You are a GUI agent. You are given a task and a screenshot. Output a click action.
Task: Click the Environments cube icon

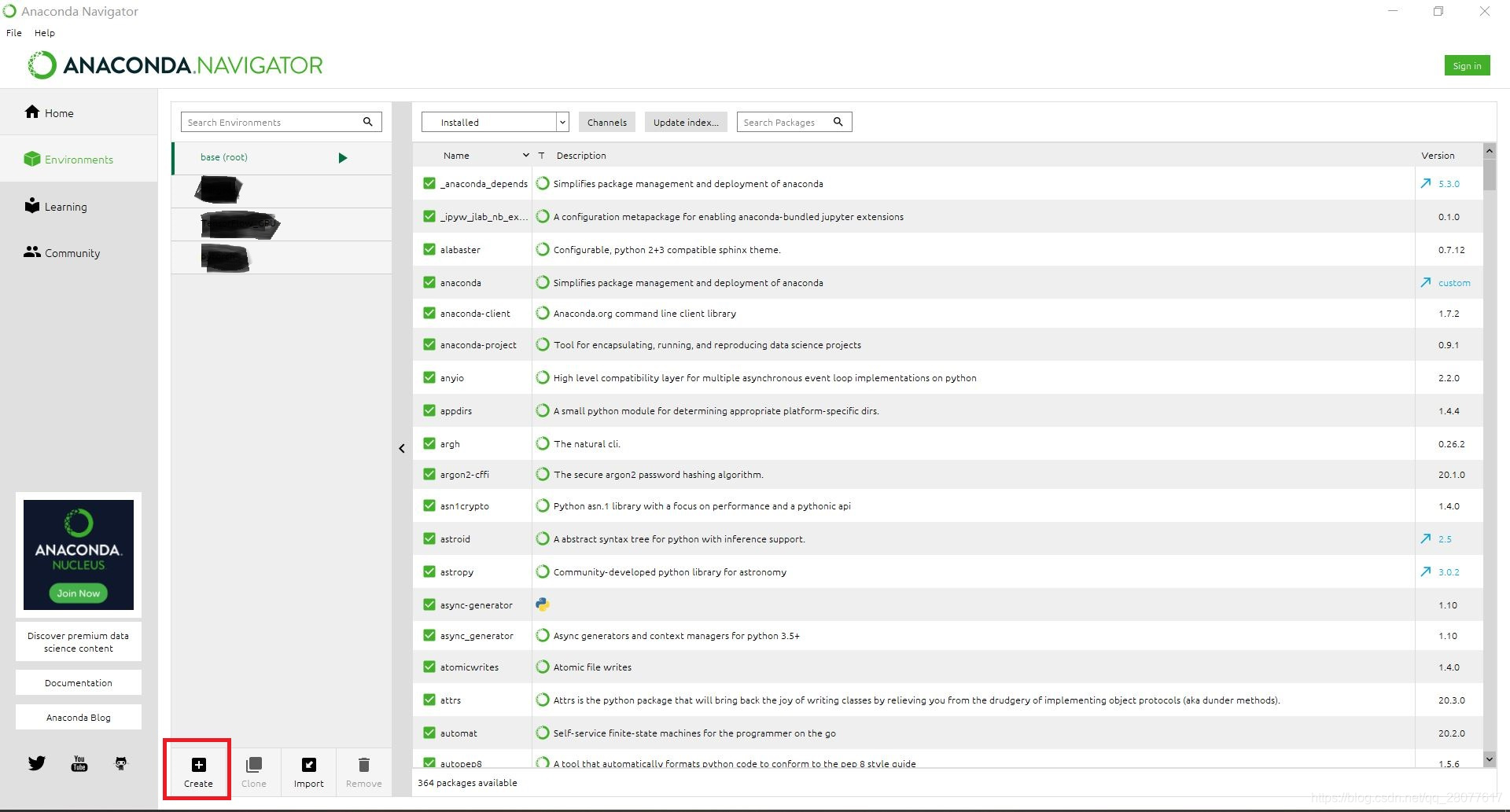[x=32, y=159]
